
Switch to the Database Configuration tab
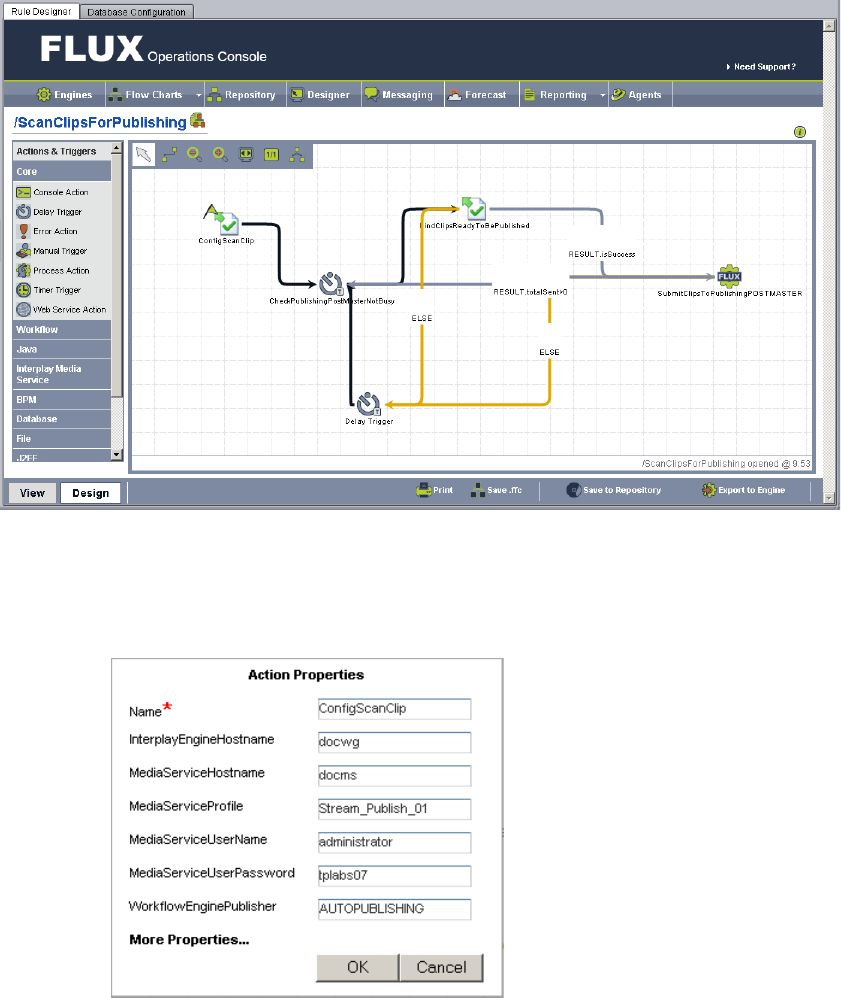tap(136, 12)
